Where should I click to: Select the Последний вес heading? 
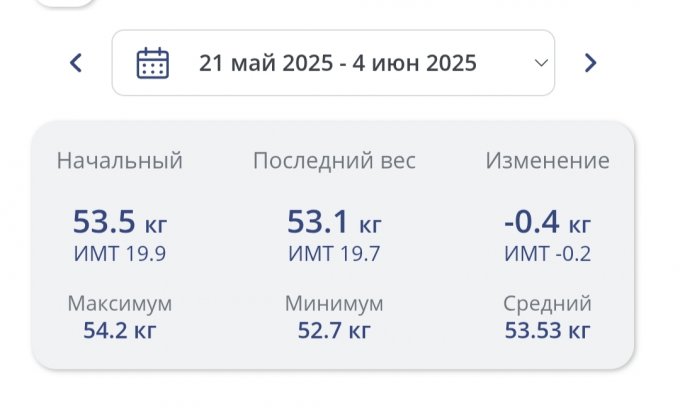pos(334,161)
